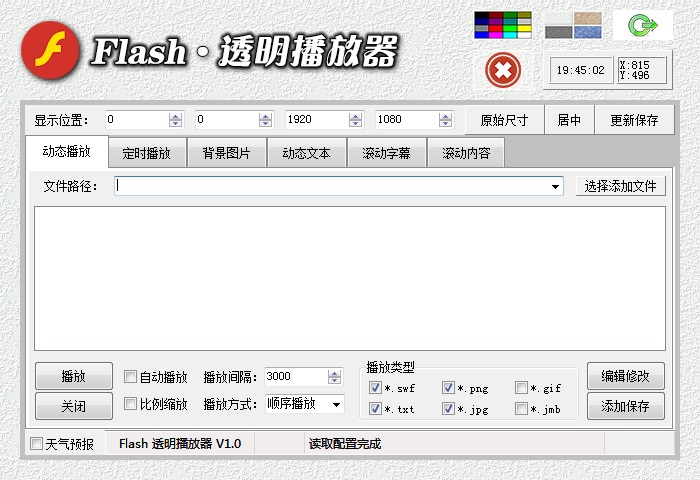Uncheck the *.txt file type
This screenshot has width=700, height=480.
pos(375,408)
